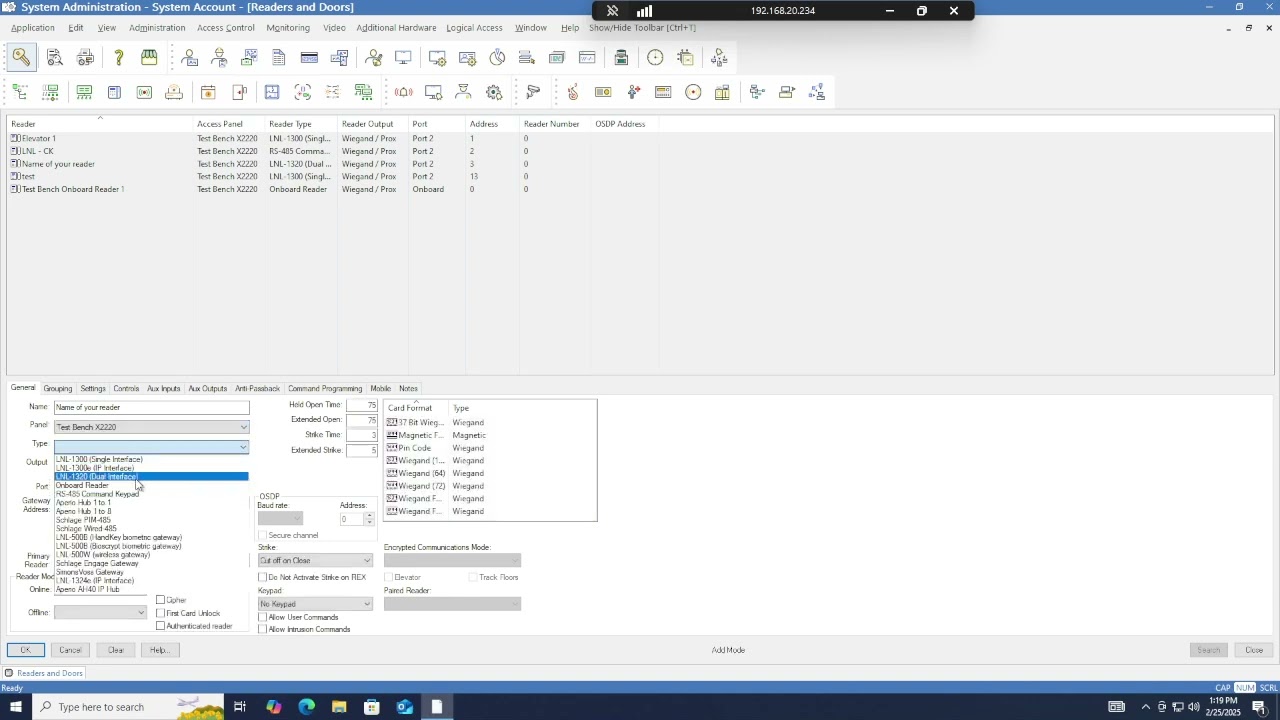Screen dimensions: 1280x720
Task: Click the guard/officer icon in the second toolbar
Action: coord(463,92)
